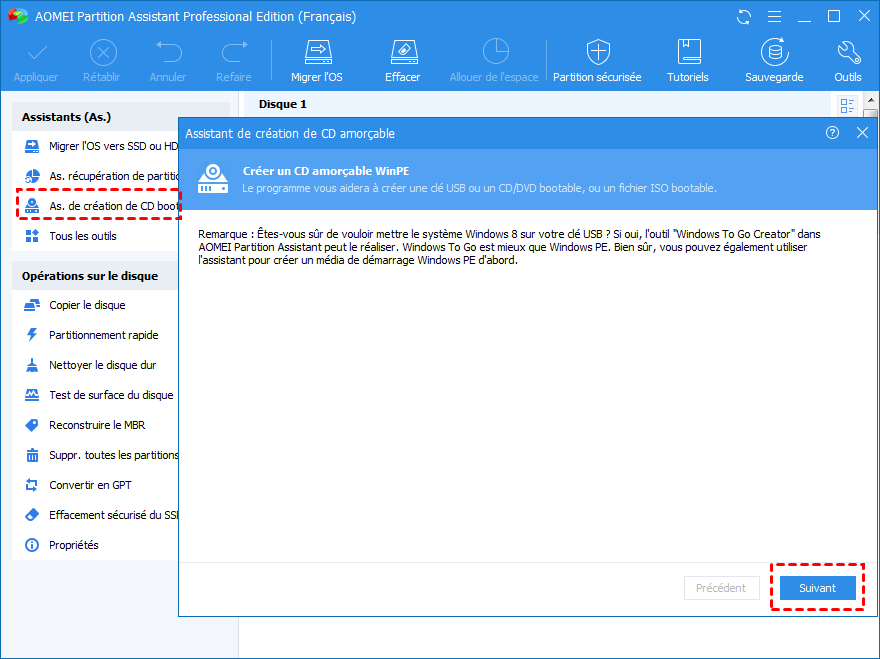The width and height of the screenshot is (880, 659).
Task: Select Migrer l'OS vers SSD ou HDD
Action: point(101,146)
